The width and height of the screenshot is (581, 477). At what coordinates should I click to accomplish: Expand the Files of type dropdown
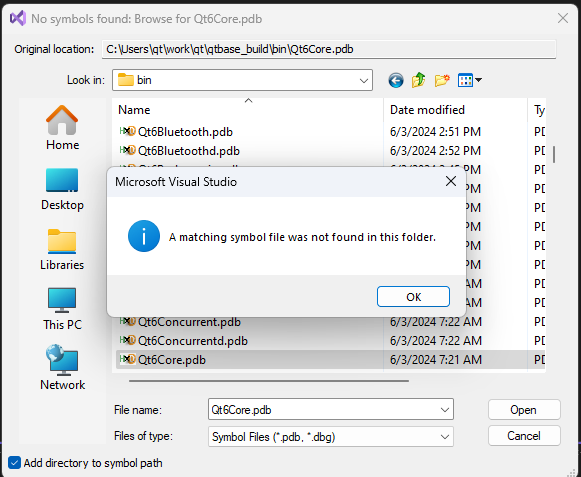pyautogui.click(x=445, y=437)
